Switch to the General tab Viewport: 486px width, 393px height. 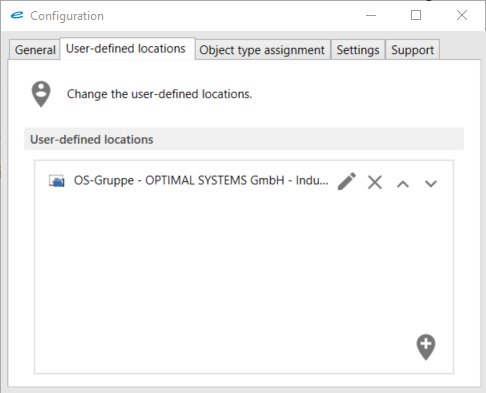(x=35, y=50)
